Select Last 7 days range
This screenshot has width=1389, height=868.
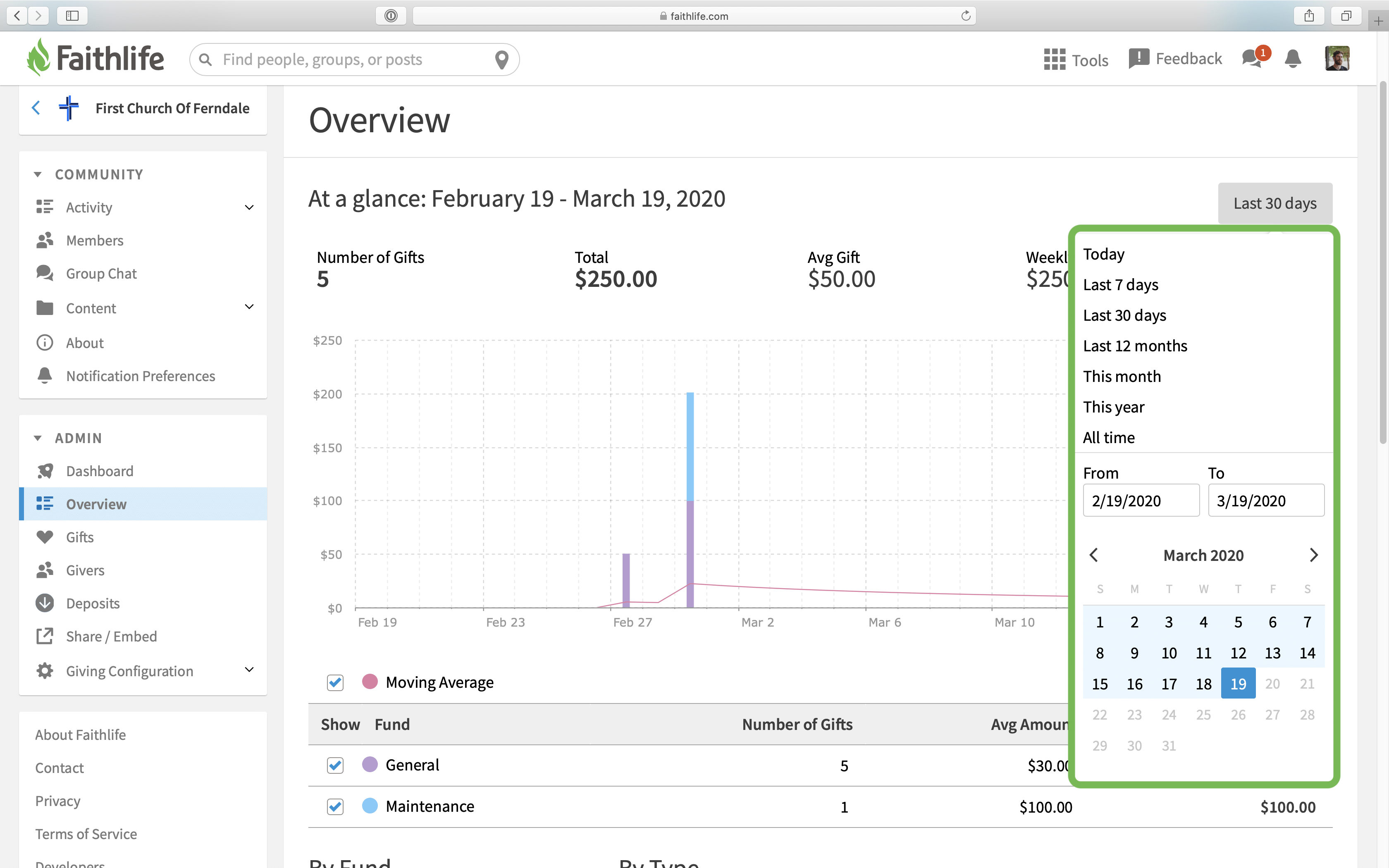[x=1120, y=285]
